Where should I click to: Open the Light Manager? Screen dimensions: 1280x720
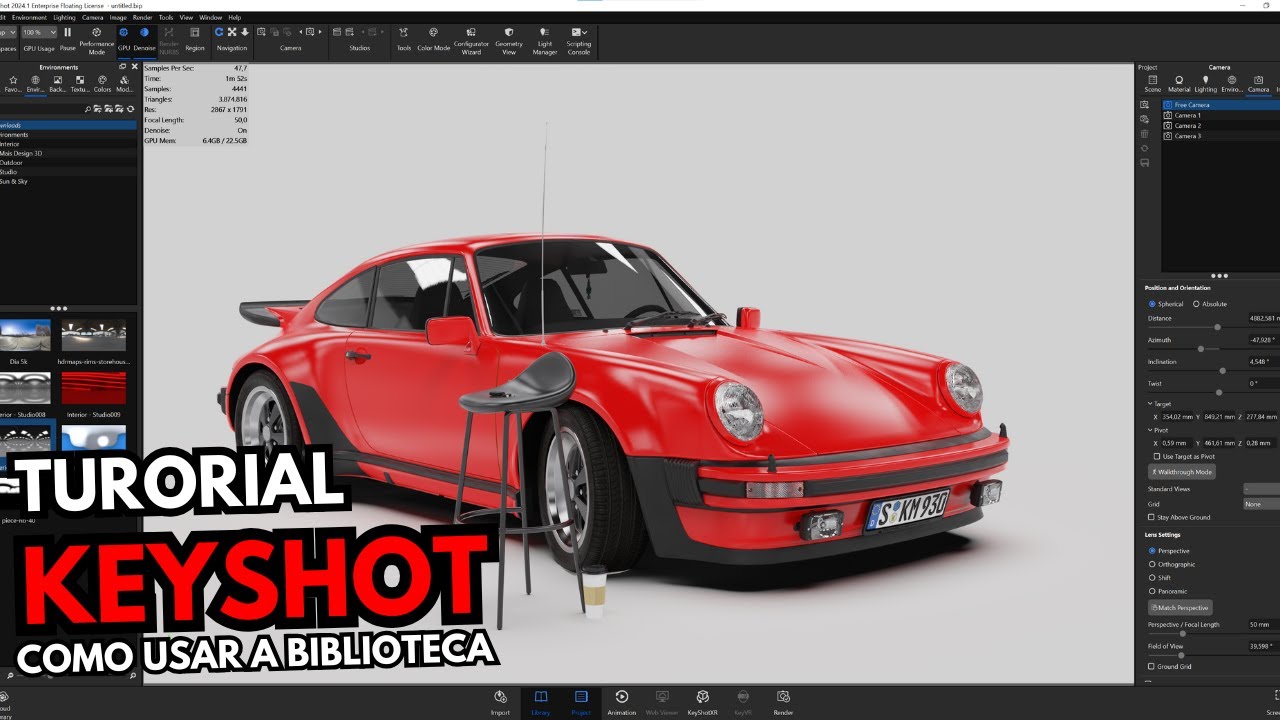[544, 40]
